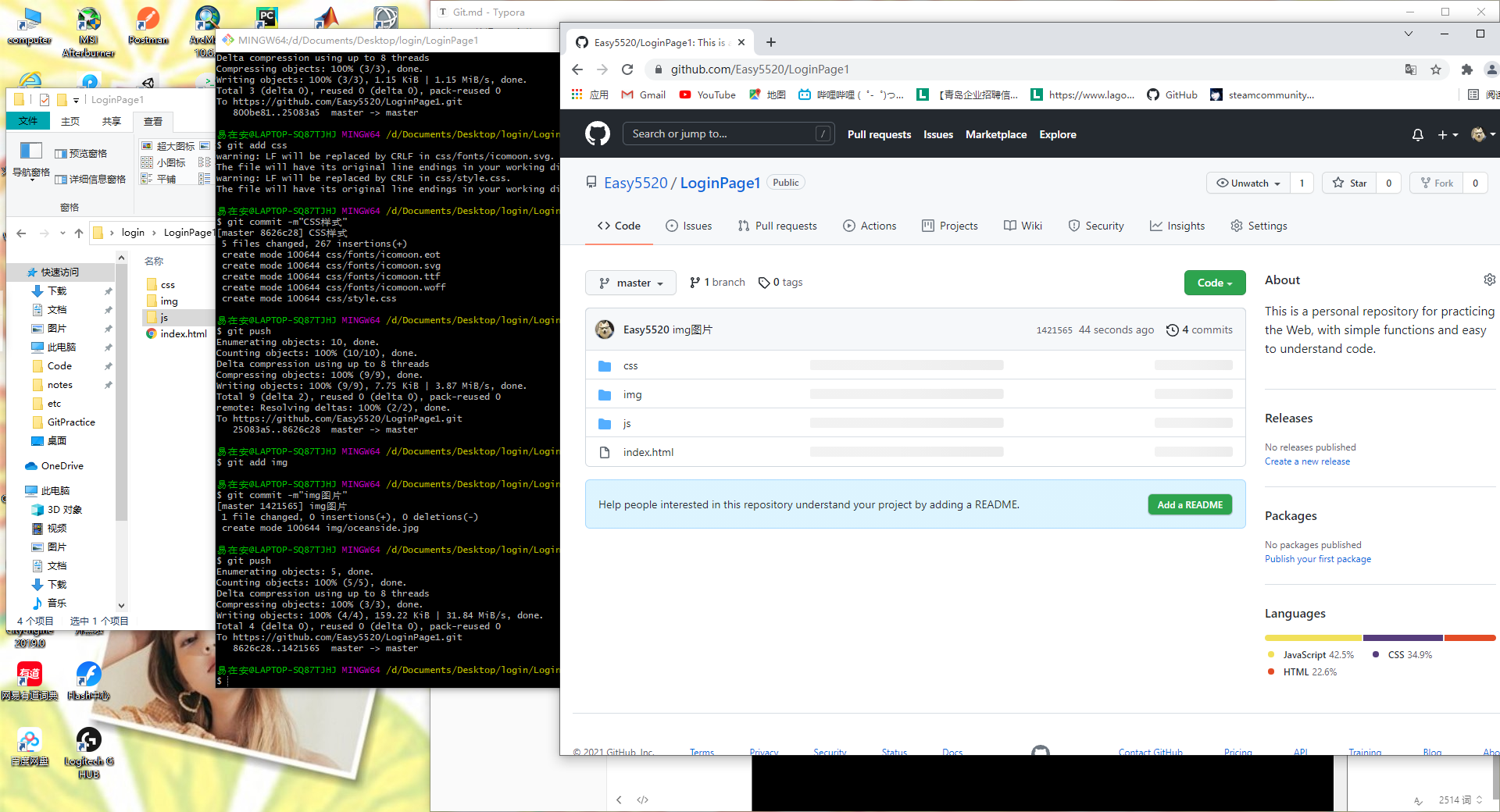Click CSS purple language bar segment
Image resolution: width=1500 pixels, height=812 pixels.
(1403, 638)
